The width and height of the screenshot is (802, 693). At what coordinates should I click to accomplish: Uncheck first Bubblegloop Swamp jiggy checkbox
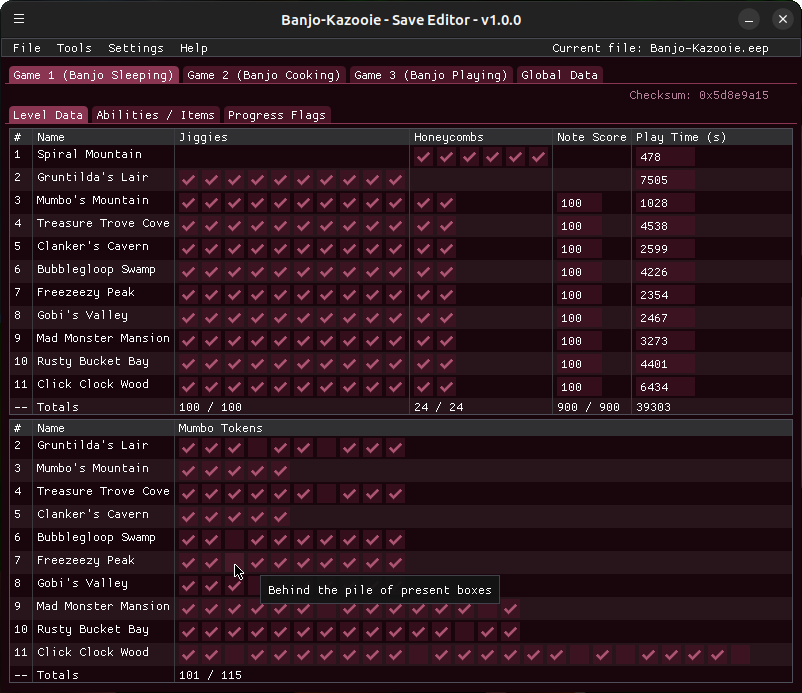click(189, 272)
